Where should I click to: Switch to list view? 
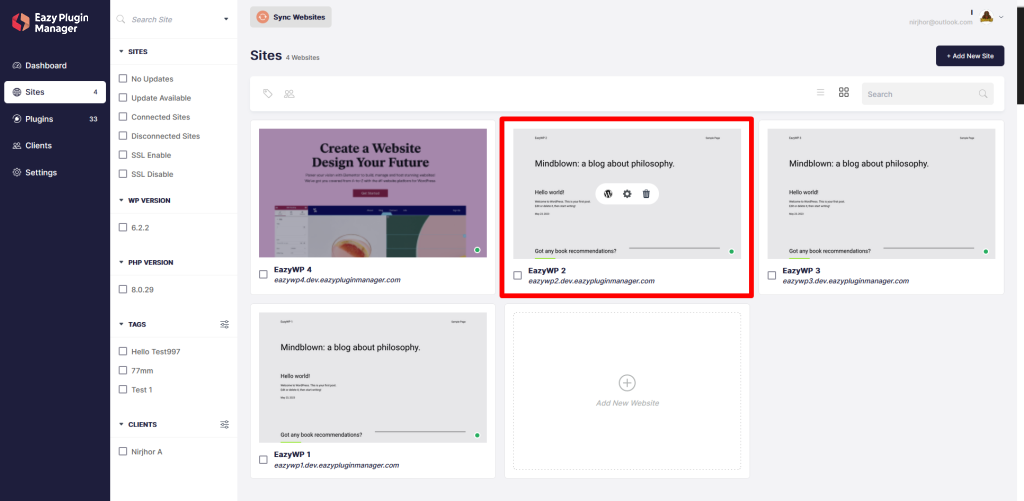(820, 93)
